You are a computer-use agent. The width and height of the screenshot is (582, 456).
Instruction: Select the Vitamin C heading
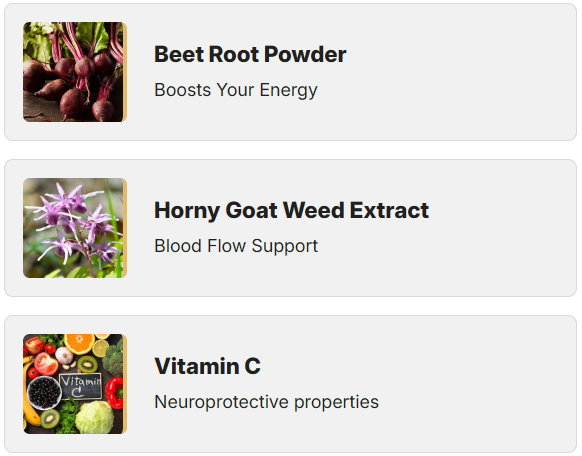point(207,366)
